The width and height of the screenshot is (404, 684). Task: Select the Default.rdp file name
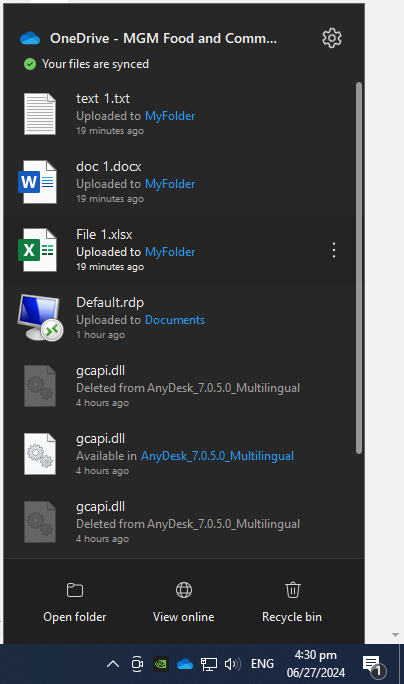[110, 302]
